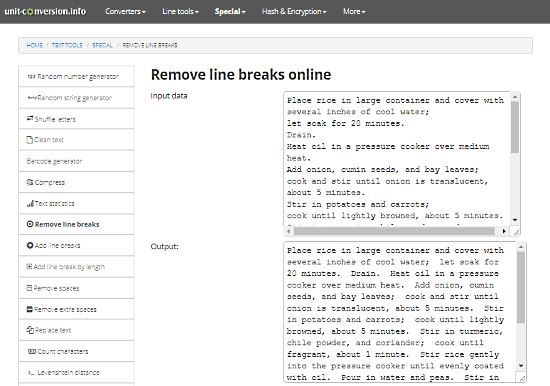Open Count characters sidebar link
Image resolution: width=550 pixels, height=386 pixels.
(76, 351)
